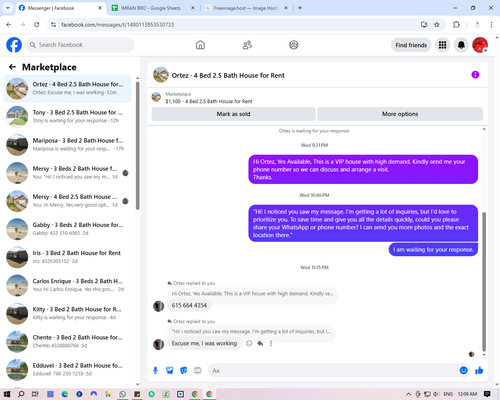Viewport: 500px width, 400px height.
Task: Click the Mark as sold button
Action: [x=233, y=114]
